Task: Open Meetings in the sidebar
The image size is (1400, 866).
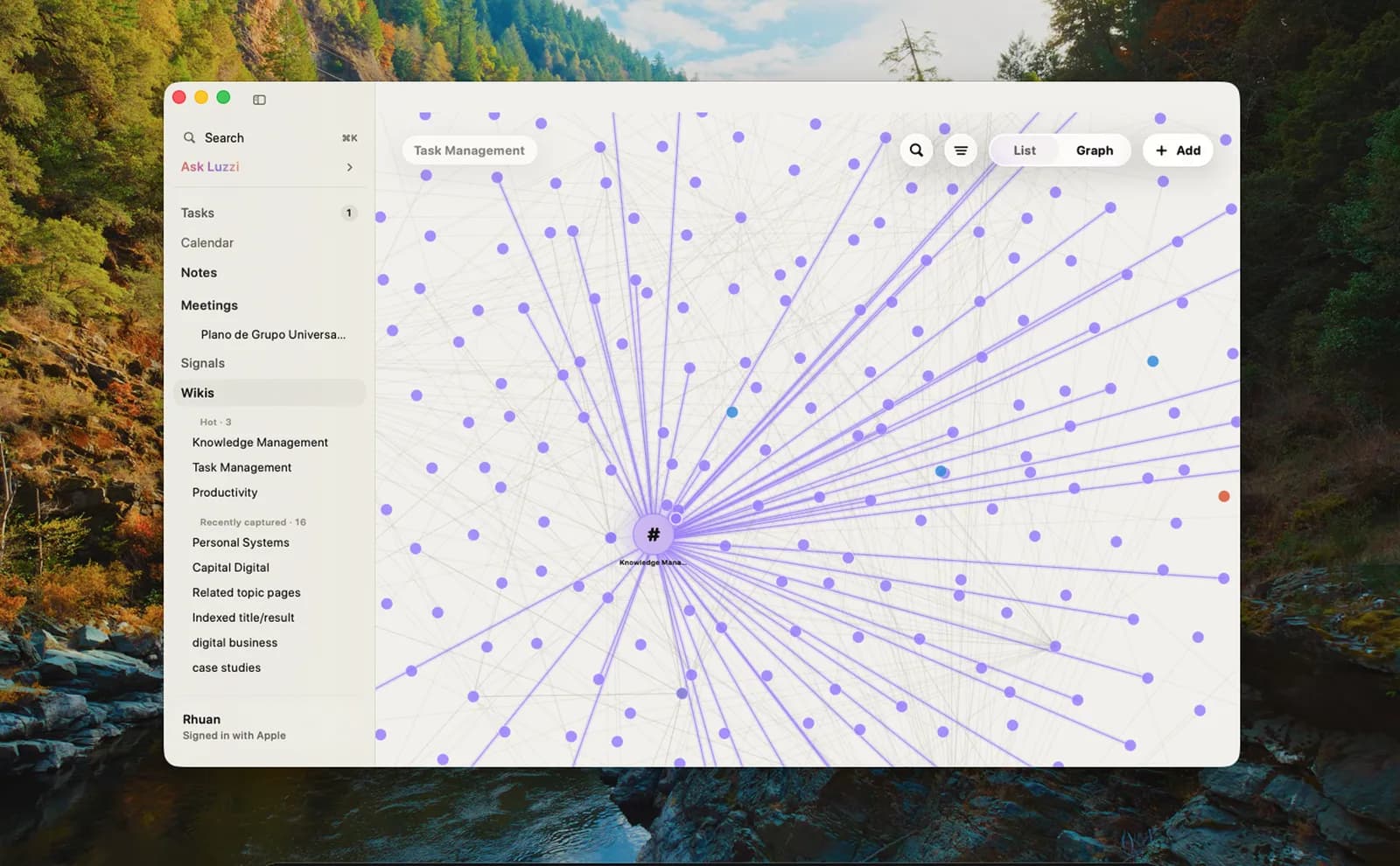Action: [x=209, y=305]
